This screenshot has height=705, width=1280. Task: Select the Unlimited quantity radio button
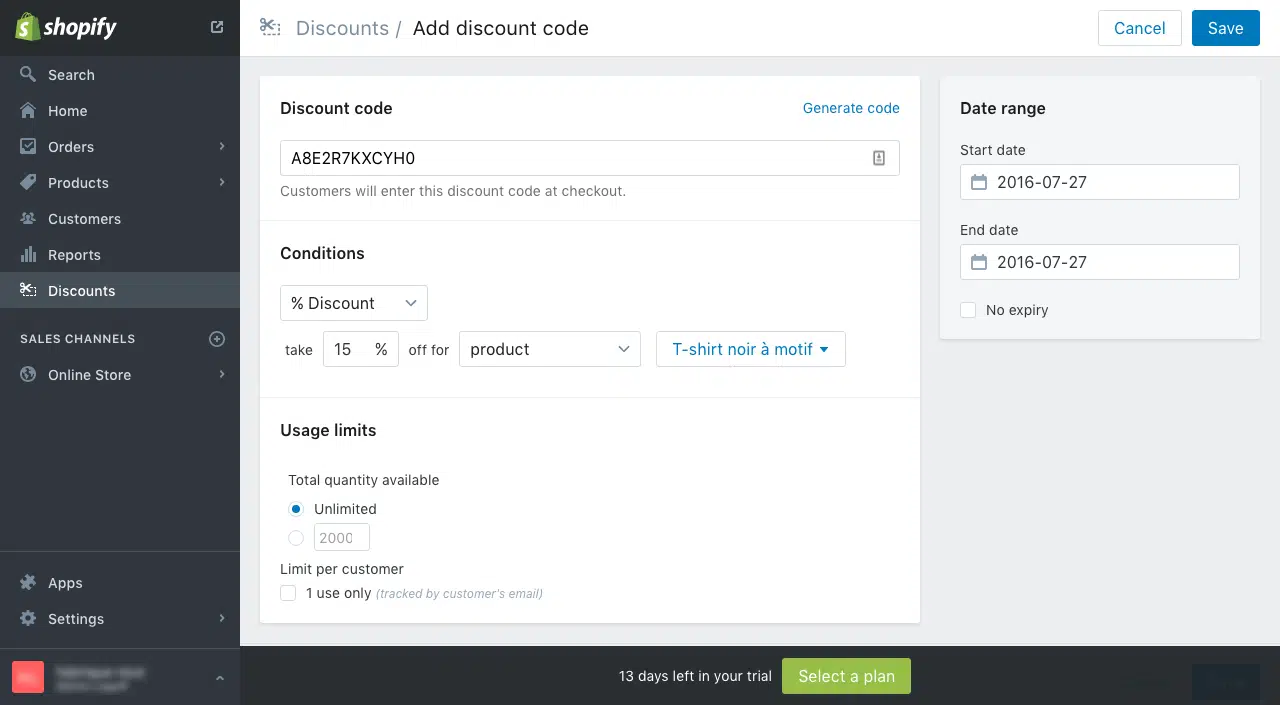pos(296,509)
